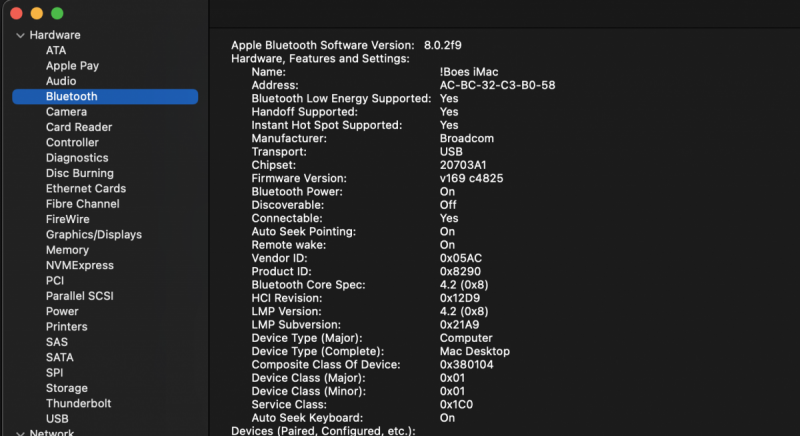The height and width of the screenshot is (436, 800).
Task: Click LMP Subversion value 0x21A9
Action: point(459,325)
